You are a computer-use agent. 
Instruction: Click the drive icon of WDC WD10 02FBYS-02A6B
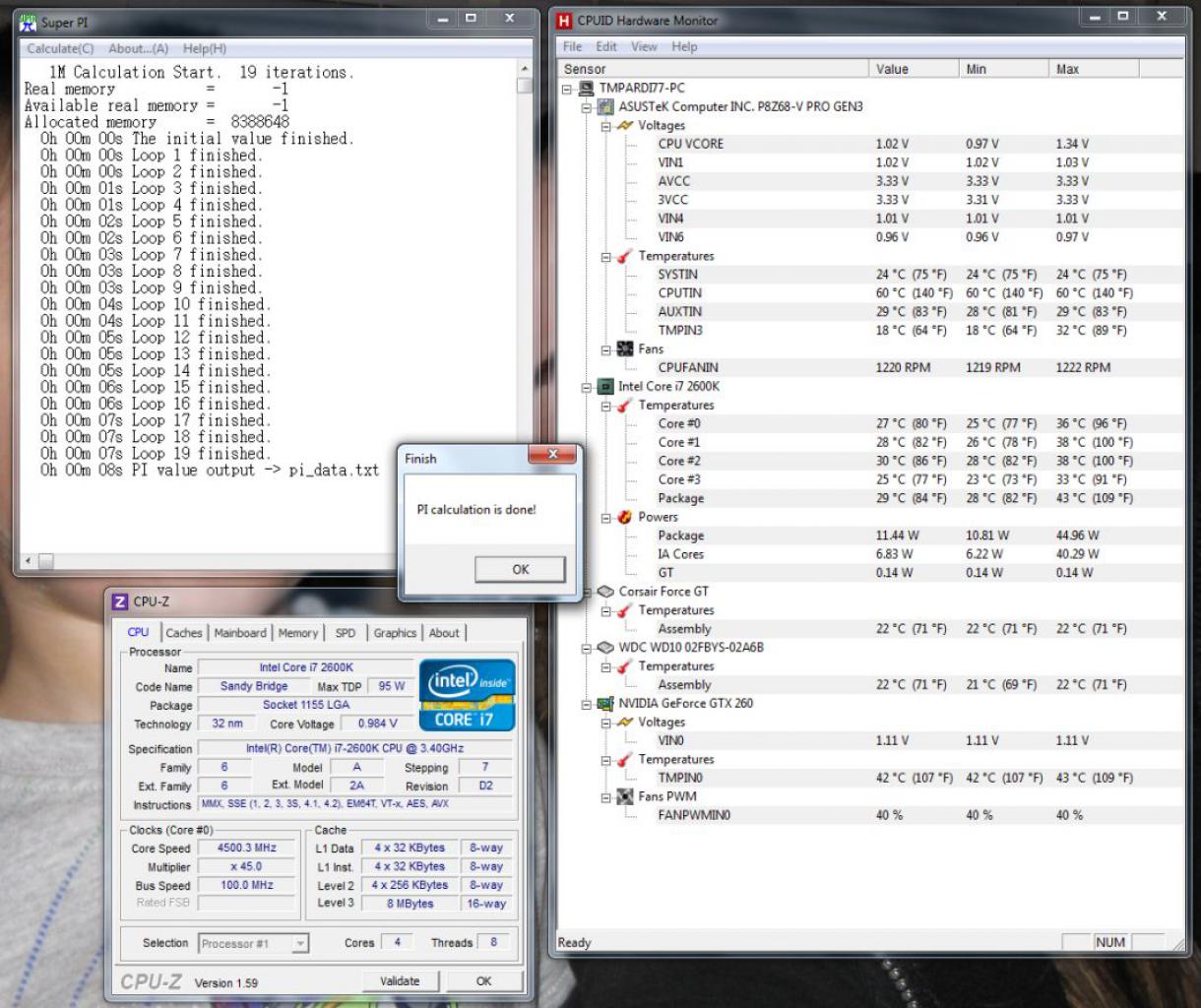(x=605, y=648)
